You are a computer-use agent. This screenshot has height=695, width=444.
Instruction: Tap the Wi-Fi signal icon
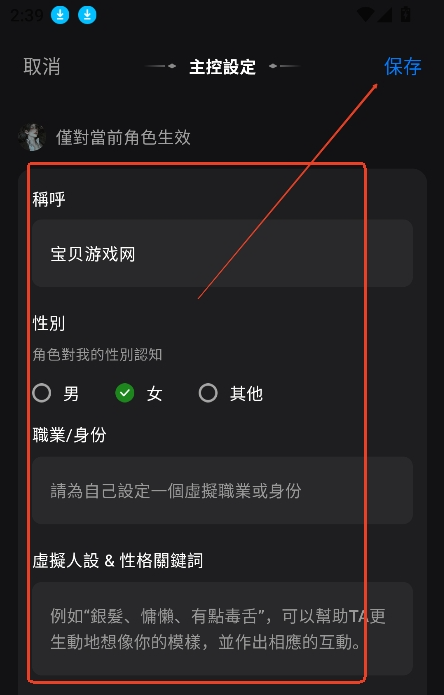point(366,15)
